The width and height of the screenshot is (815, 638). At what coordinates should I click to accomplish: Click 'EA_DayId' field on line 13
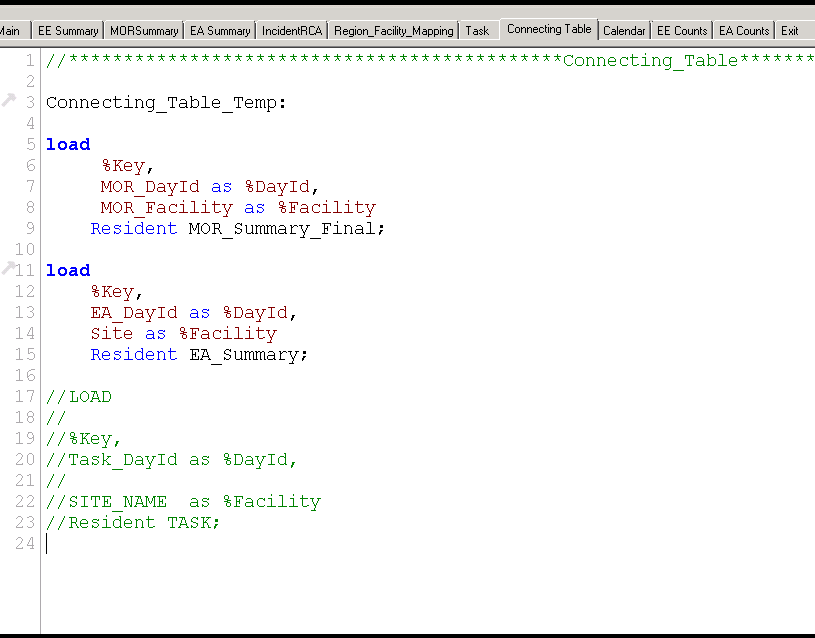click(134, 313)
